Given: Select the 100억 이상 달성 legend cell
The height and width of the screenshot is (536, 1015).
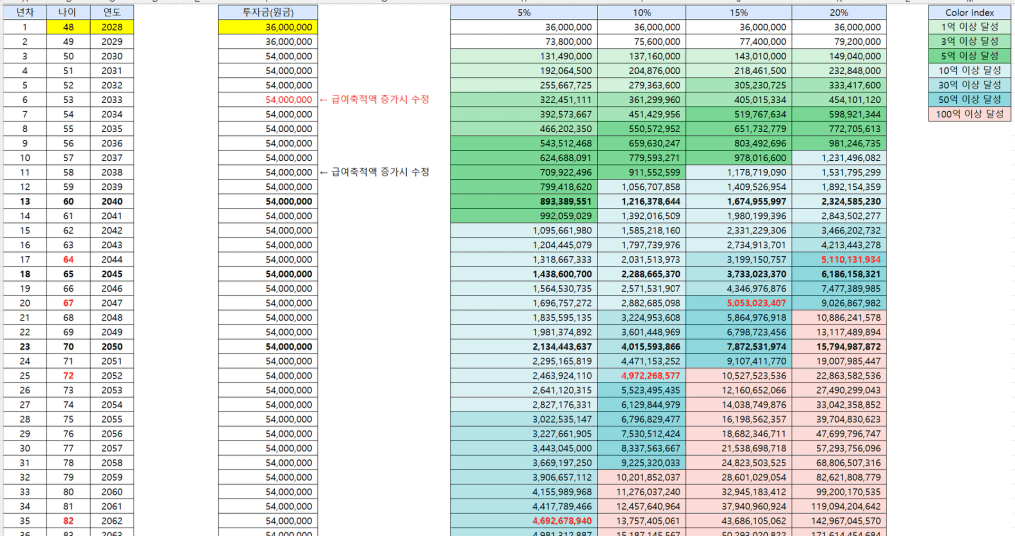Looking at the screenshot, I should [x=969, y=114].
